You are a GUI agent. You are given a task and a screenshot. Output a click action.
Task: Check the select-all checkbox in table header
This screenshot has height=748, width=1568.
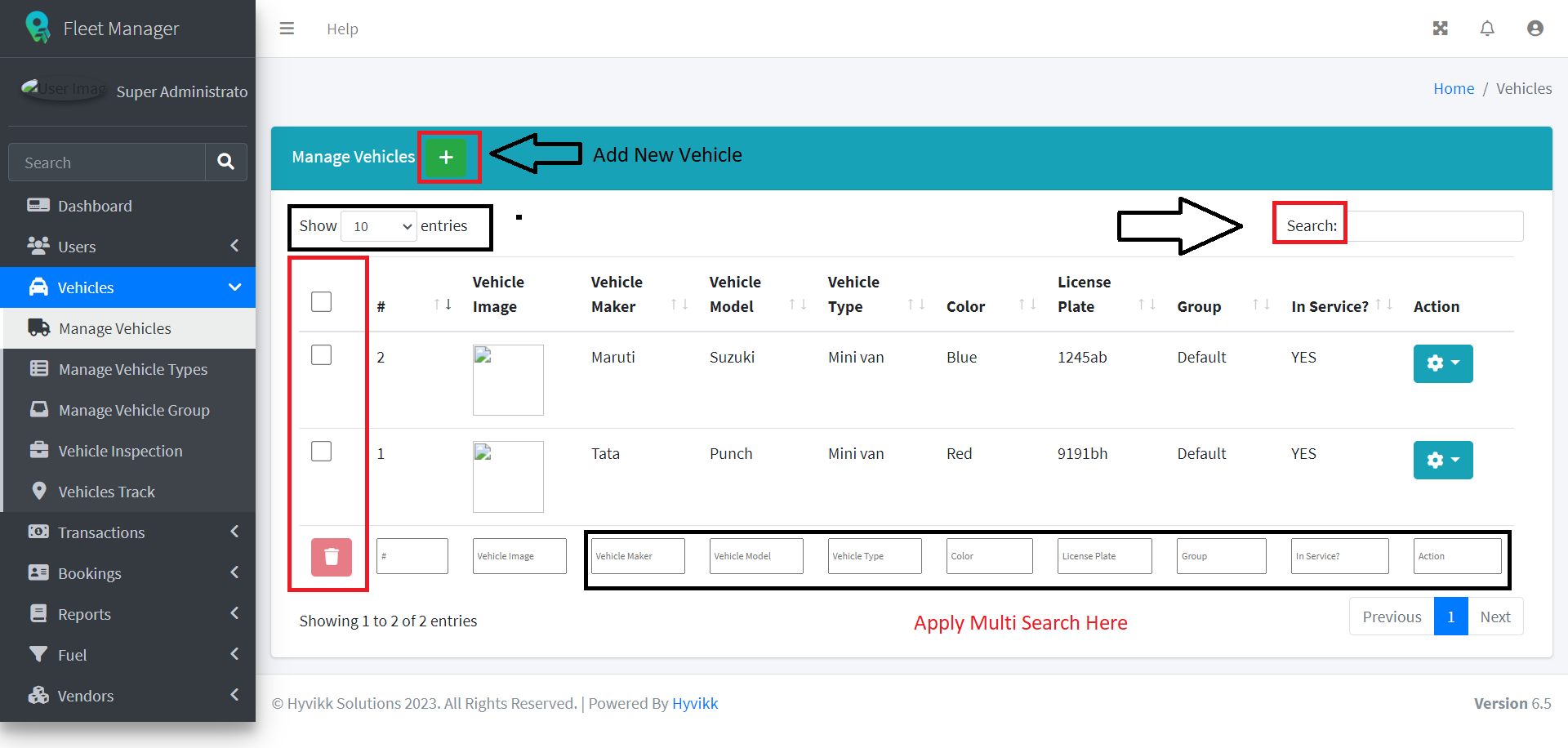pos(322,301)
